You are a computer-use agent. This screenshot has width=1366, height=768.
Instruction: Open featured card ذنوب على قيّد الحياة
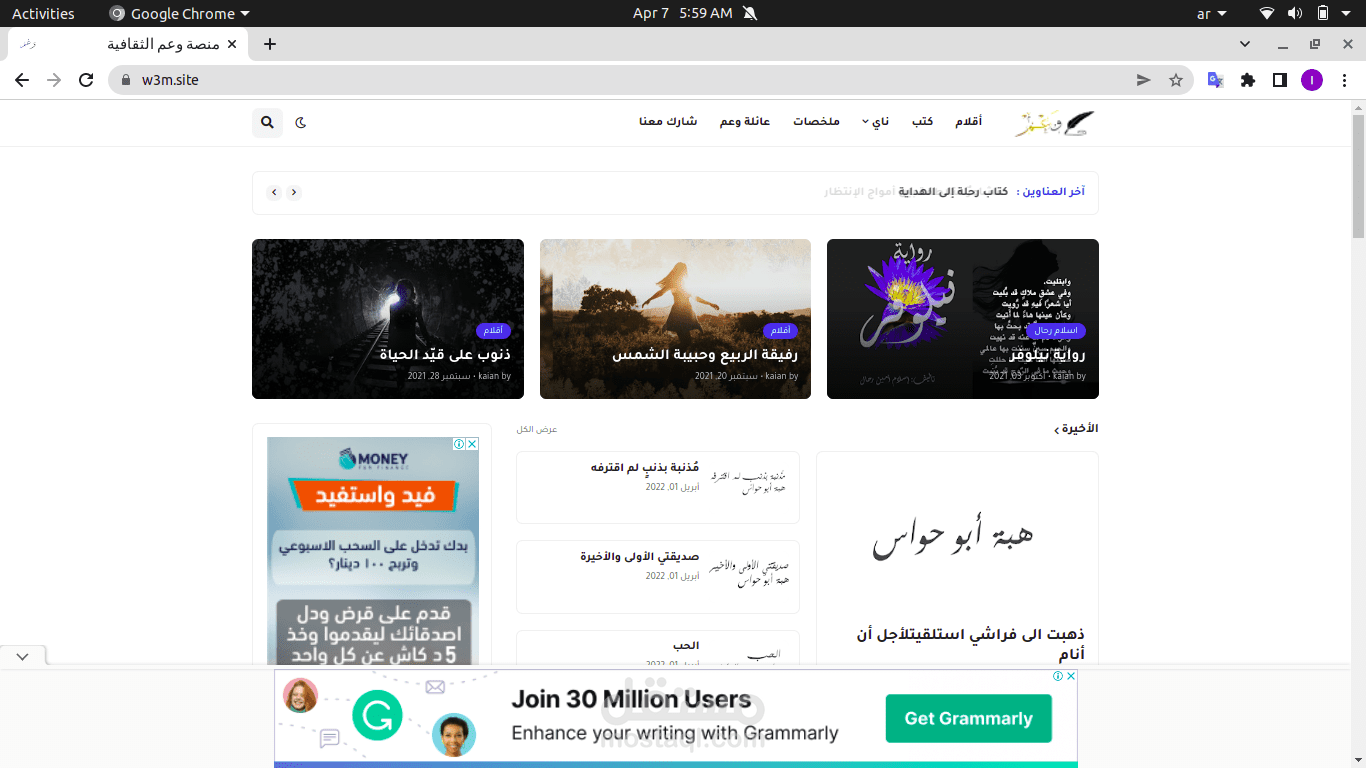388,319
